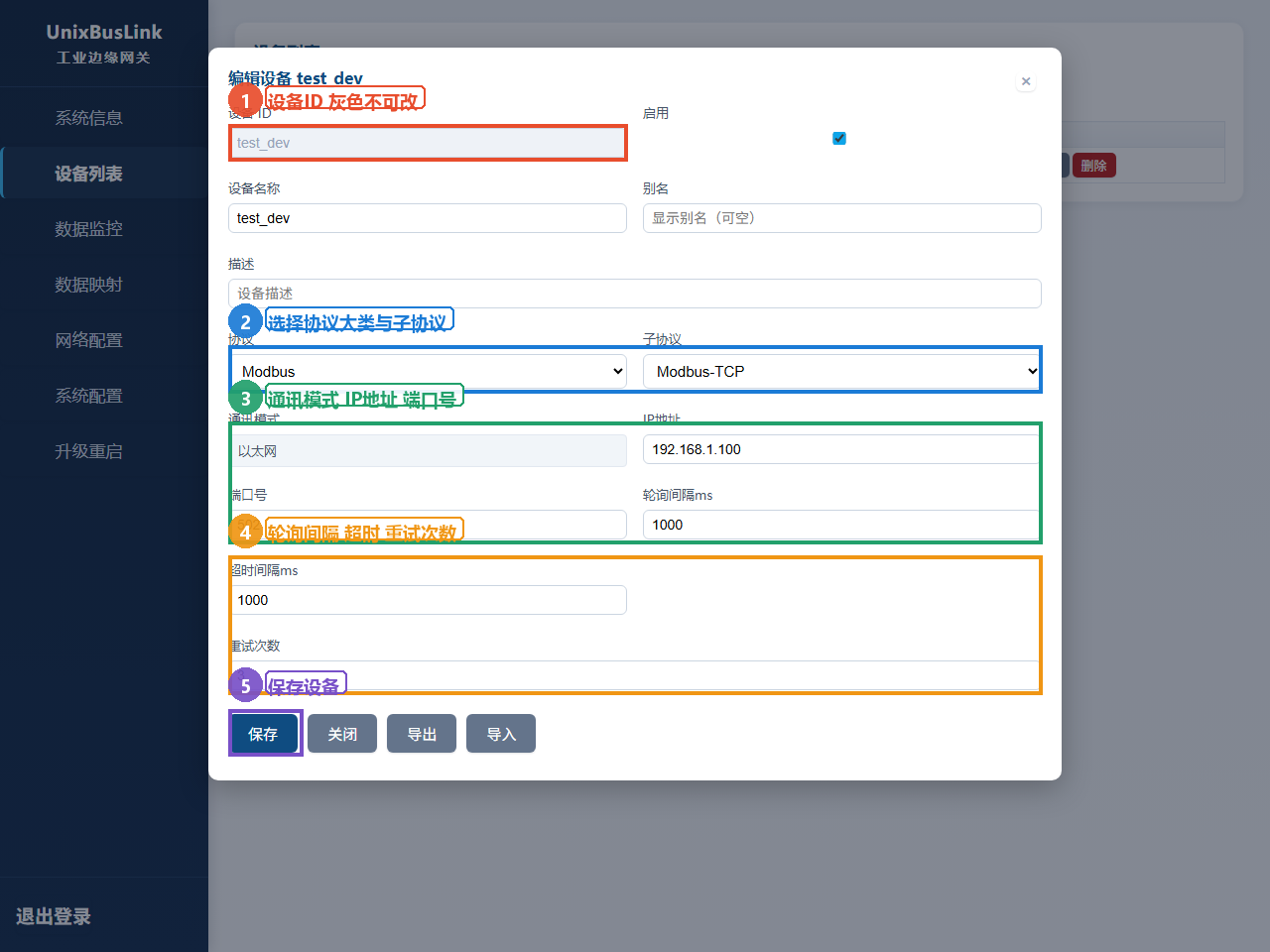The height and width of the screenshot is (952, 1270).
Task: Go to 设备列表 in the sidebar
Action: pos(89,174)
